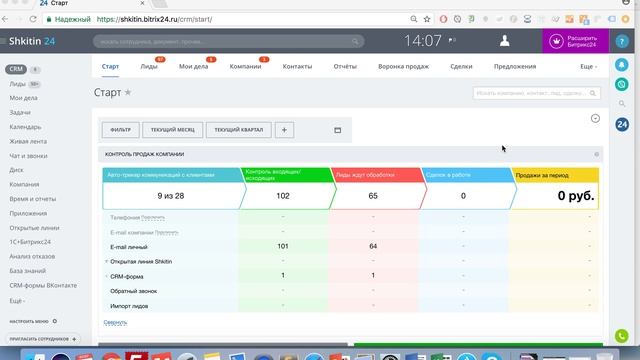Click the Расширить Битрикс24 button
640x360 pixels.
576,41
